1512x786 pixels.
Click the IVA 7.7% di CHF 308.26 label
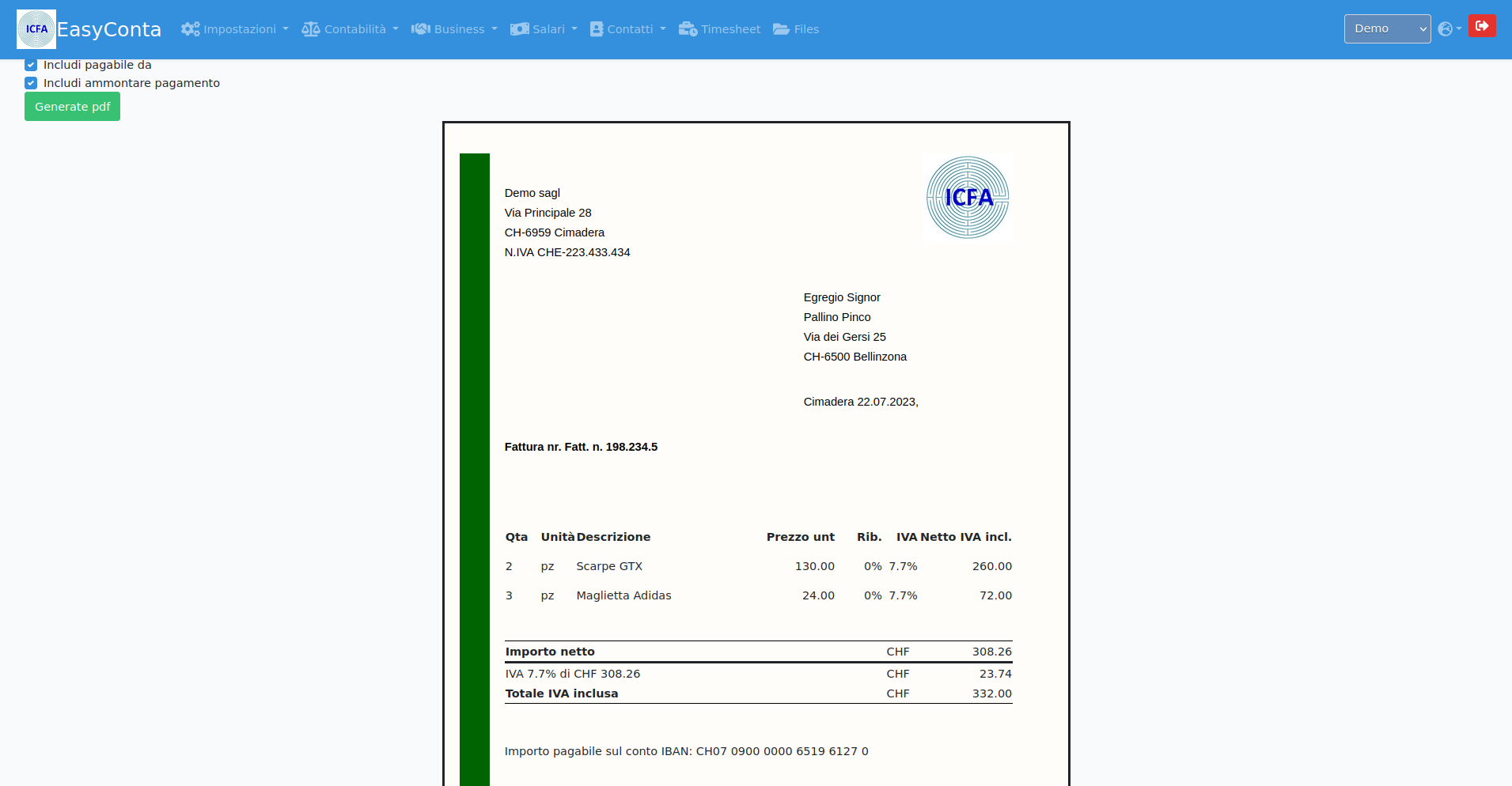(x=573, y=674)
